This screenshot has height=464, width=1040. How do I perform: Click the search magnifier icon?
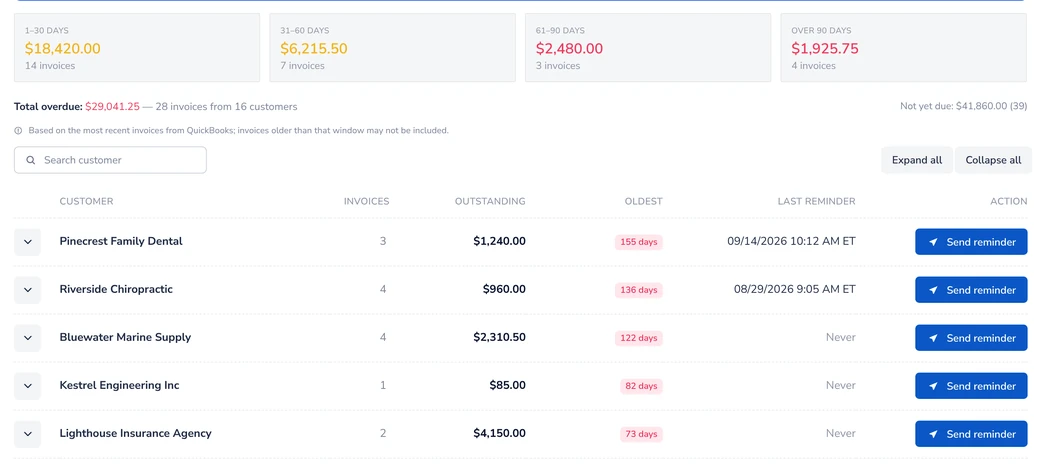coord(31,160)
